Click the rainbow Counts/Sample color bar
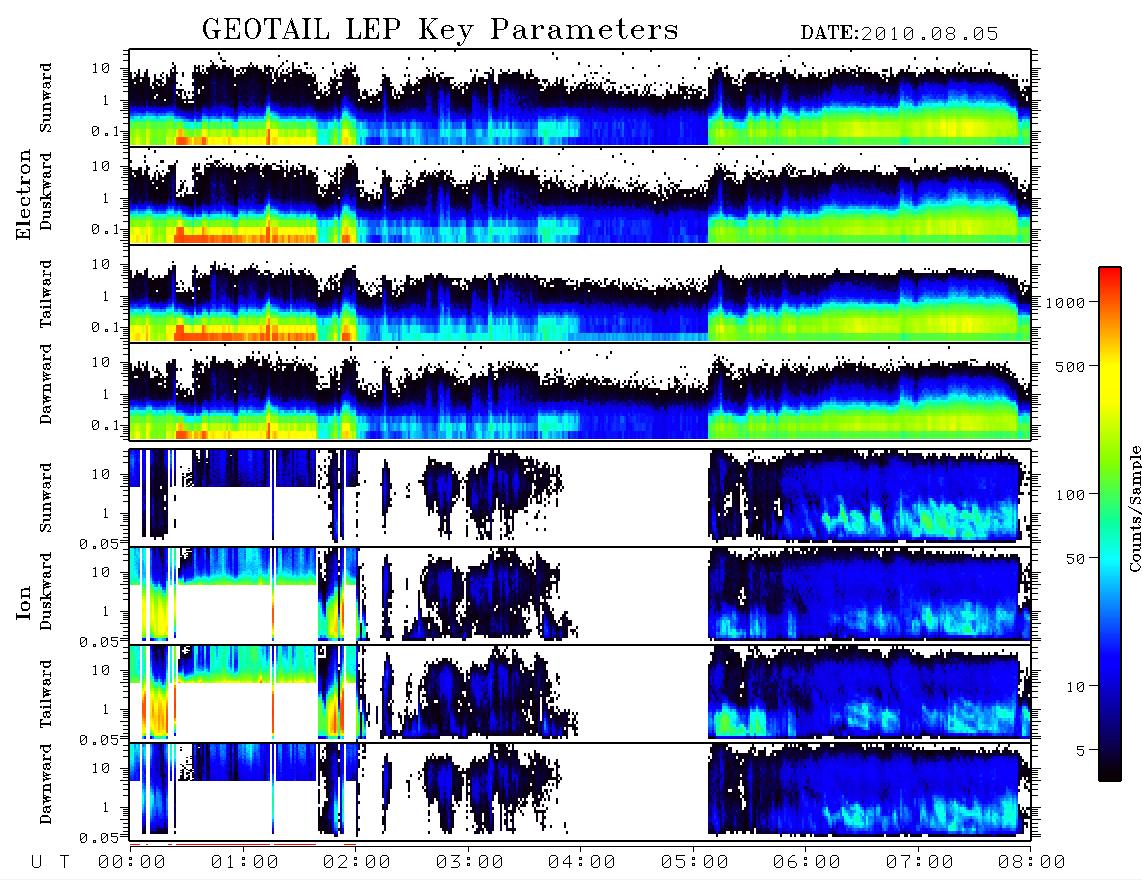This screenshot has width=1142, height=880. pos(1110,524)
